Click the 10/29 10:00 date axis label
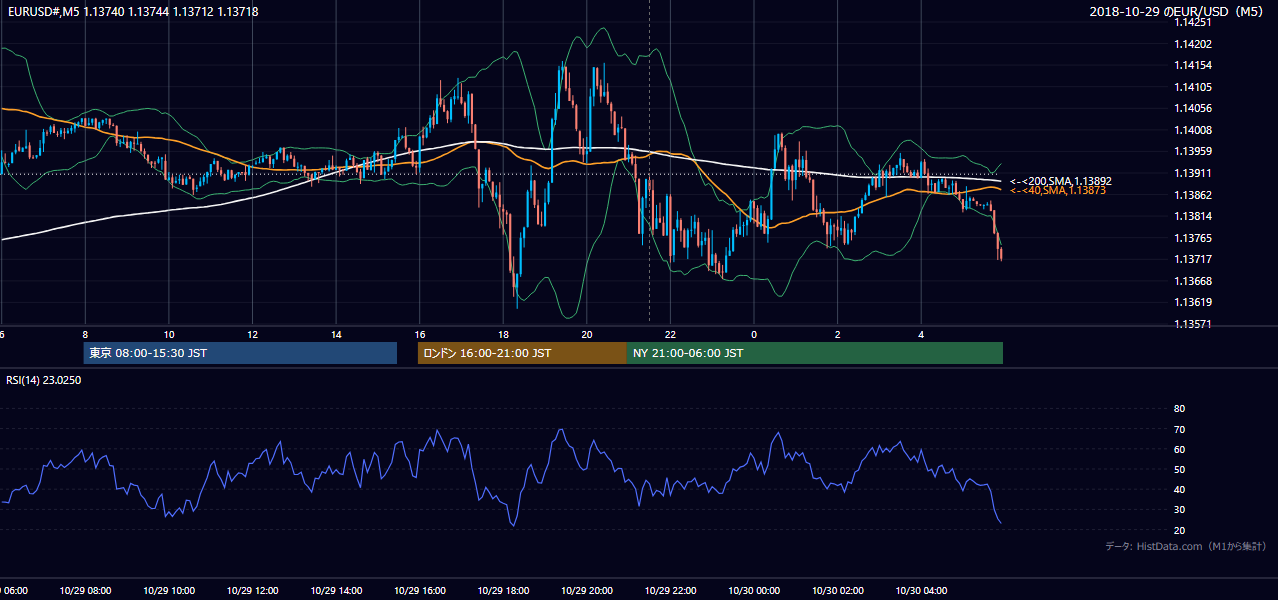Image resolution: width=1278 pixels, height=600 pixels. (169, 591)
